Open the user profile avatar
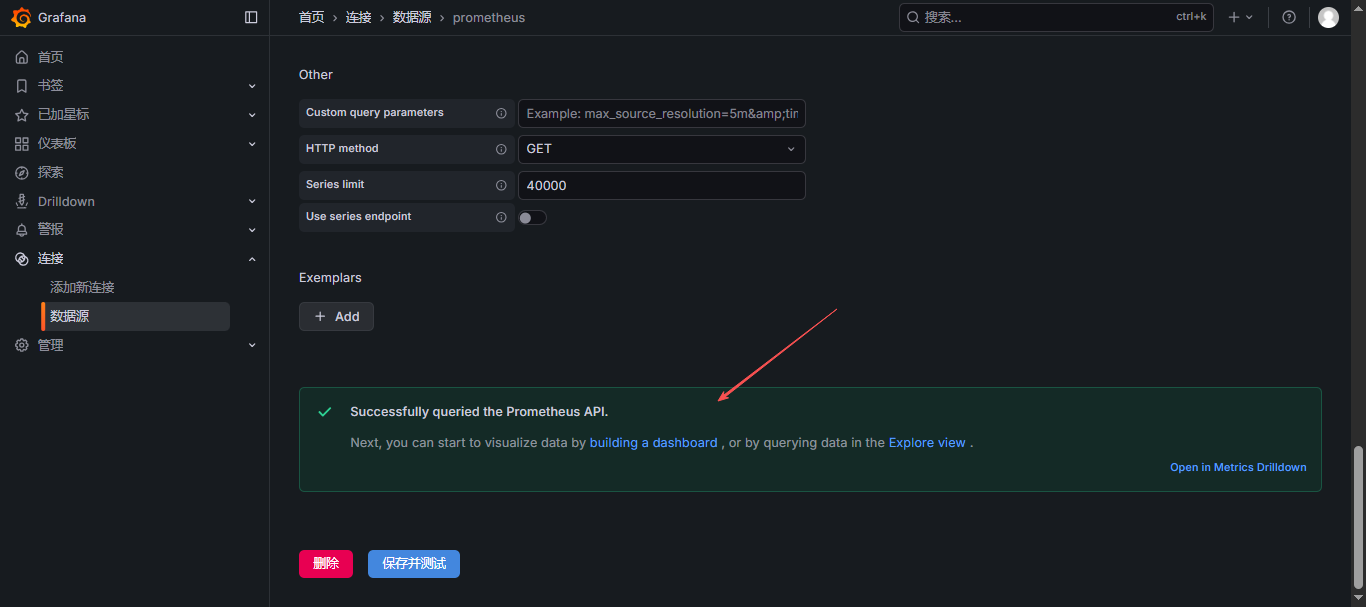 1328,17
